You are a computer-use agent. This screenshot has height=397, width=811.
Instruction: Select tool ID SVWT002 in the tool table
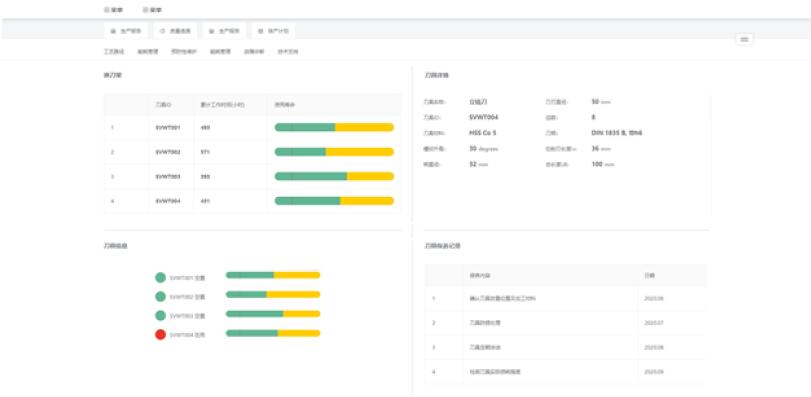point(168,152)
